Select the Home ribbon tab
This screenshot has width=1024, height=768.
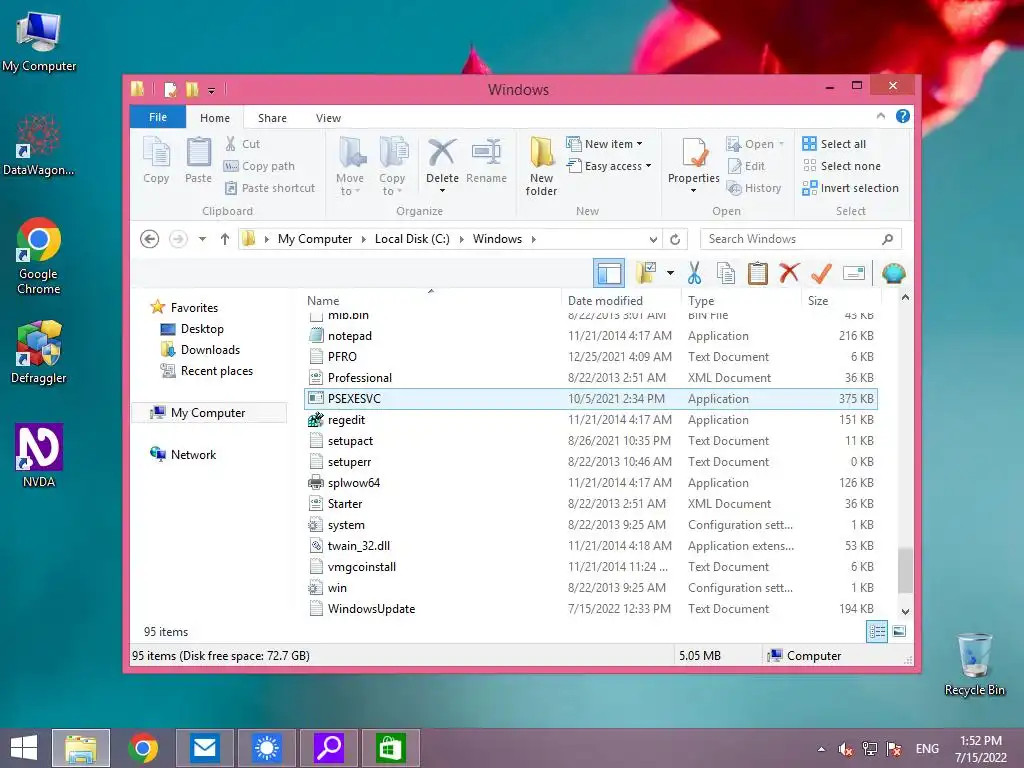pyautogui.click(x=215, y=118)
